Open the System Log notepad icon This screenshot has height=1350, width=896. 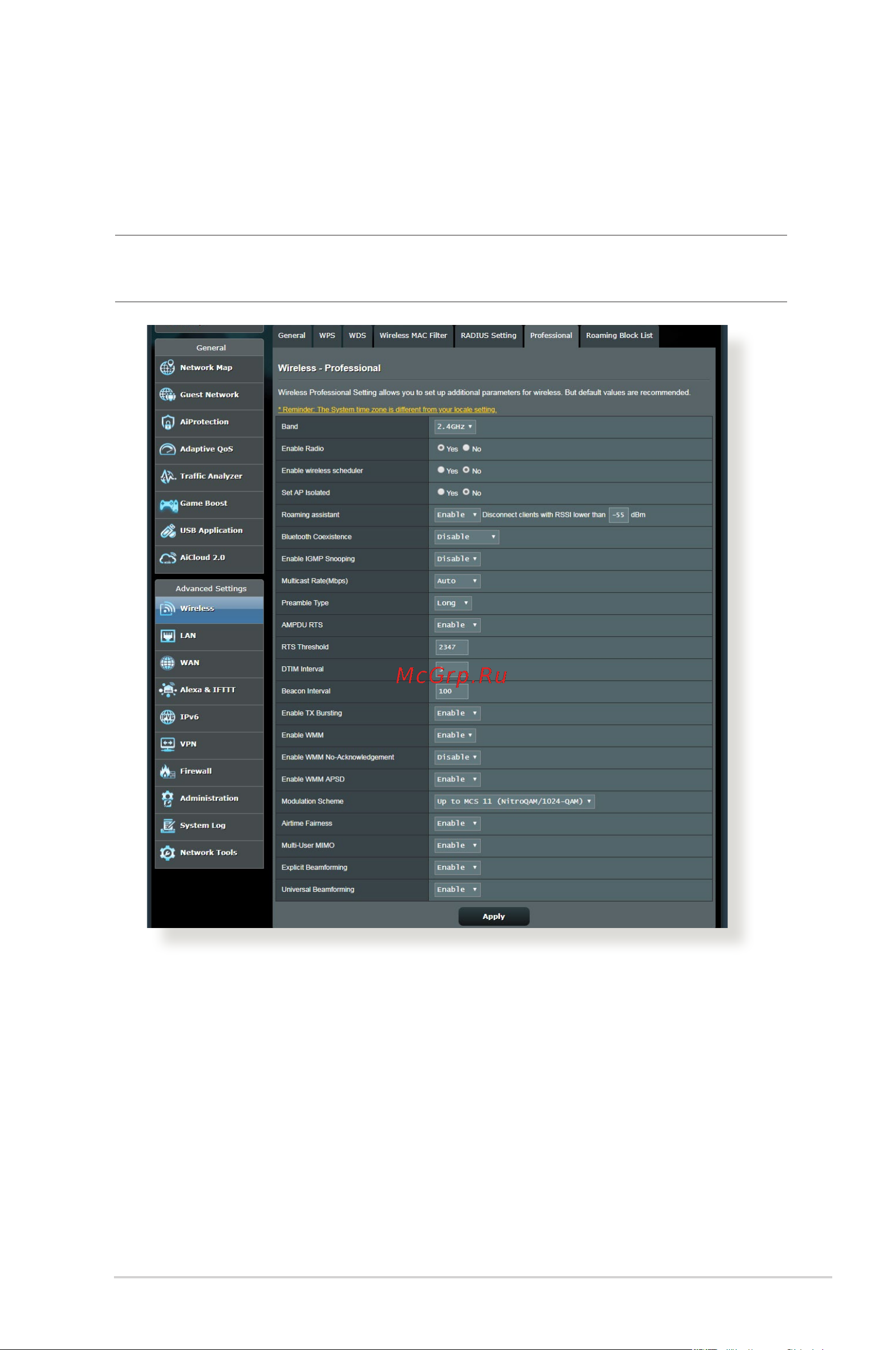tap(168, 825)
